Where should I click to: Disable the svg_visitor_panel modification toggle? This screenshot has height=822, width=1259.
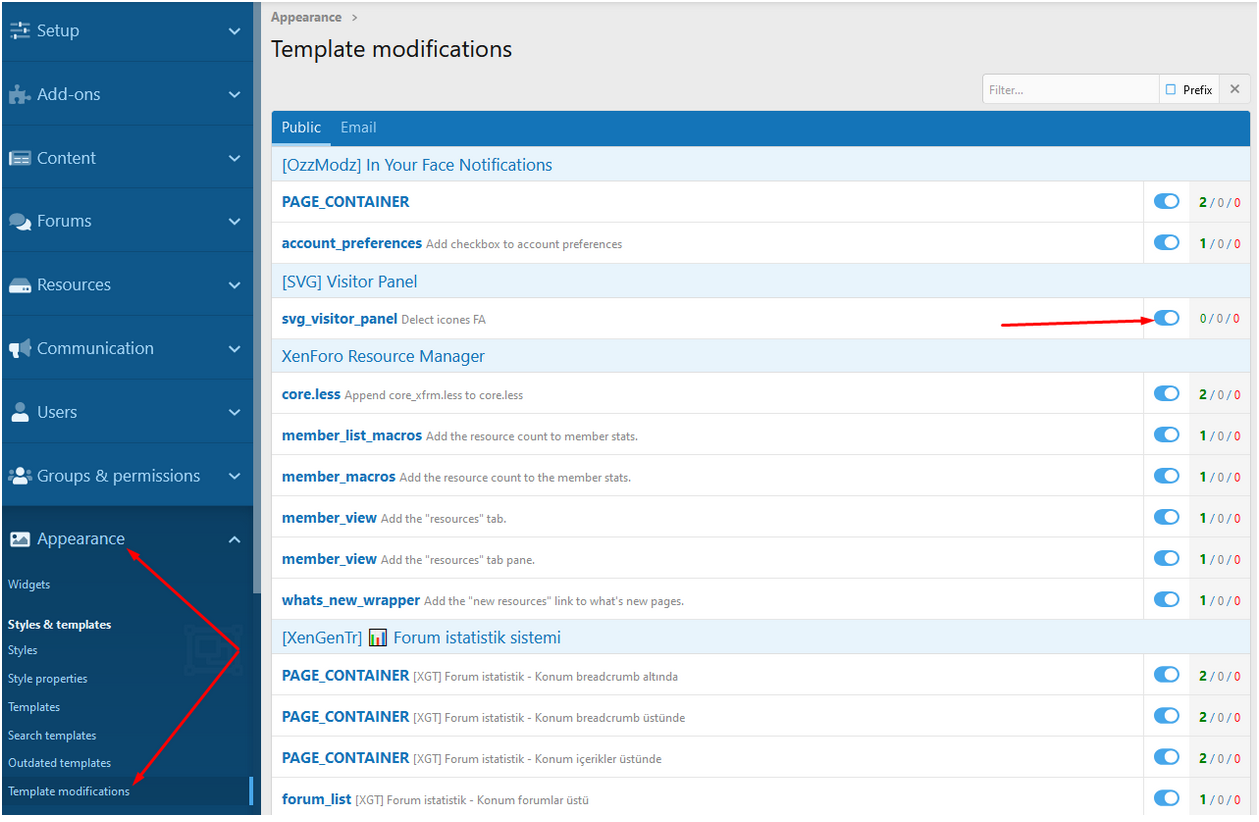[x=1166, y=318]
